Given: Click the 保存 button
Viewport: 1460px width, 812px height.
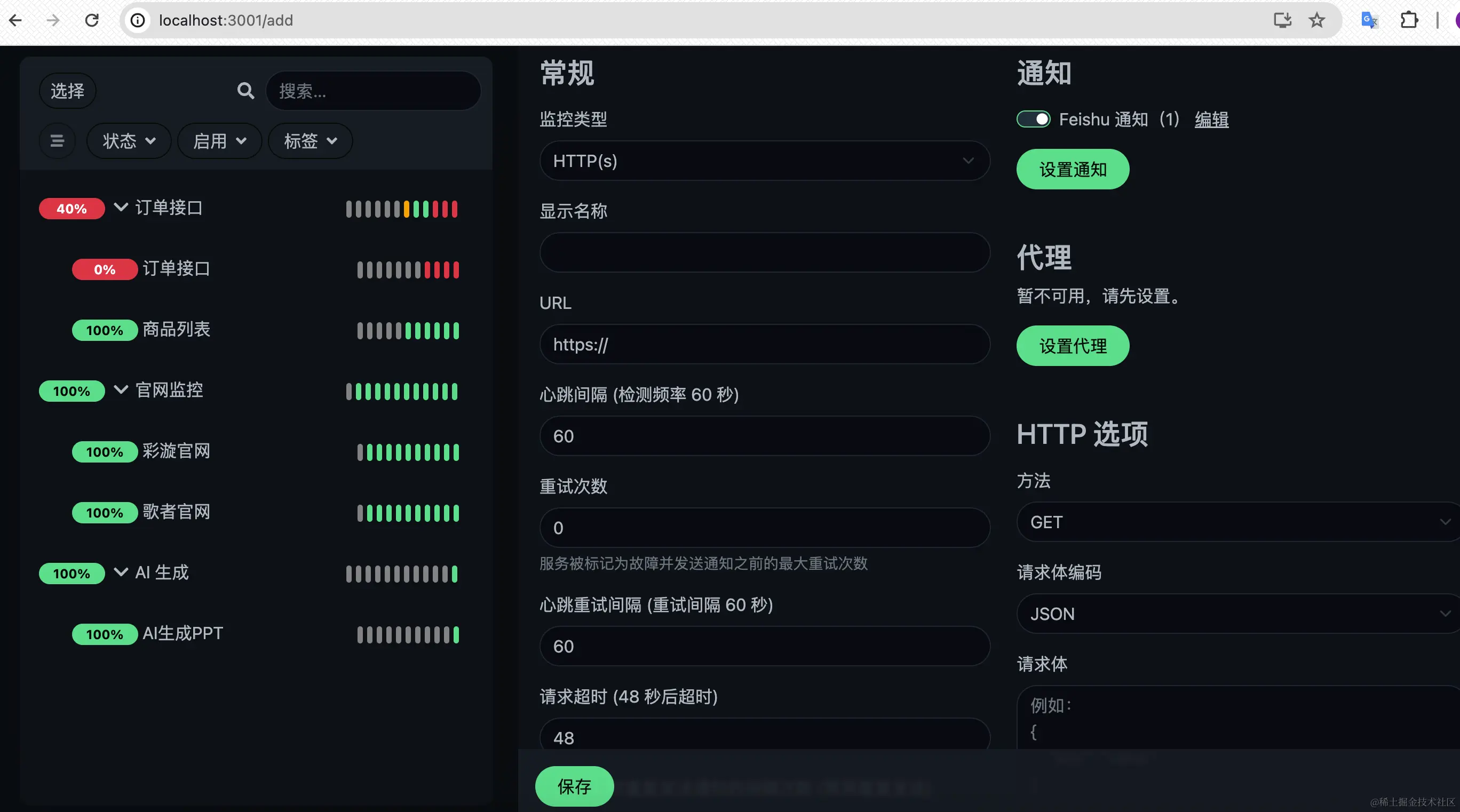Looking at the screenshot, I should (574, 786).
